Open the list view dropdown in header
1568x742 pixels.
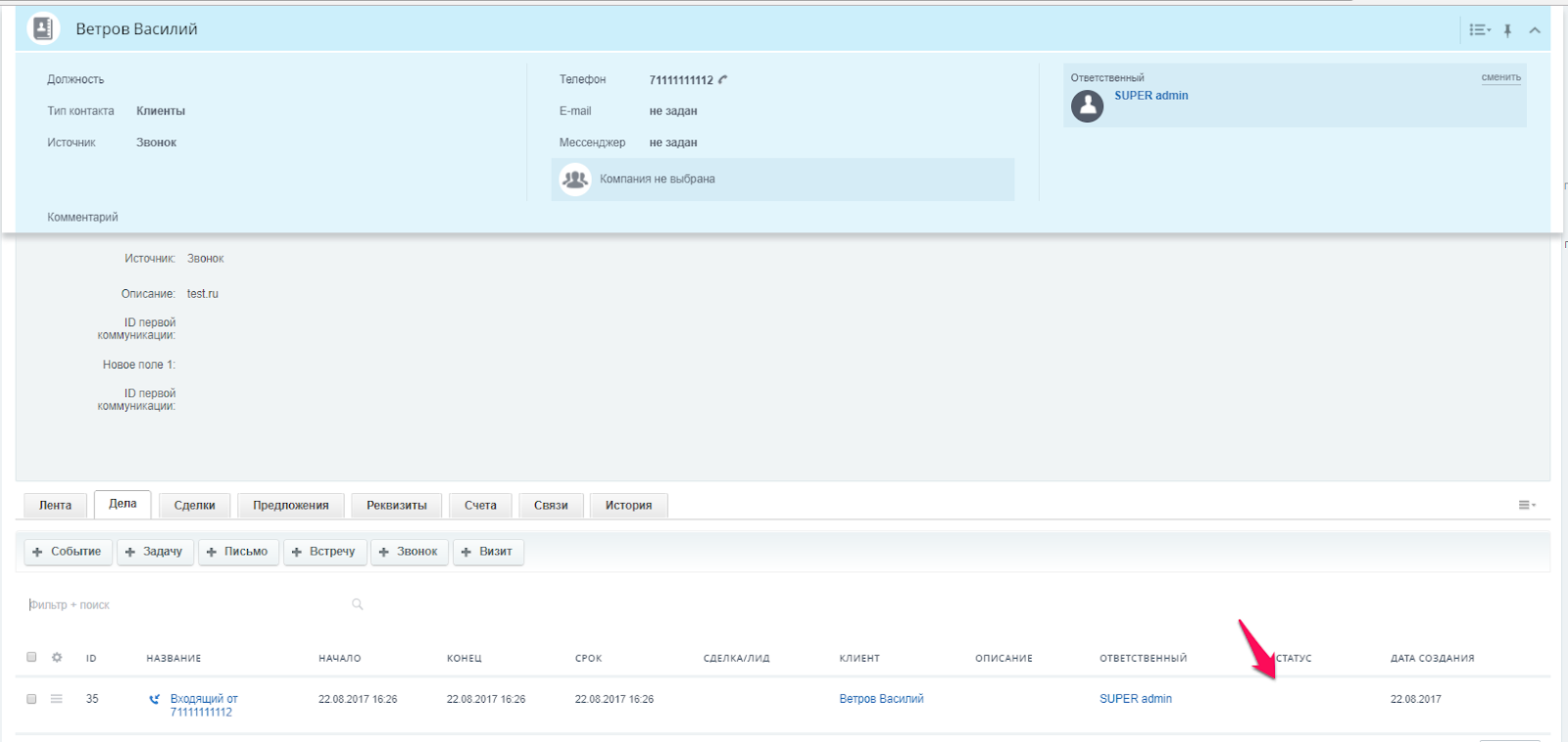pos(1479,30)
